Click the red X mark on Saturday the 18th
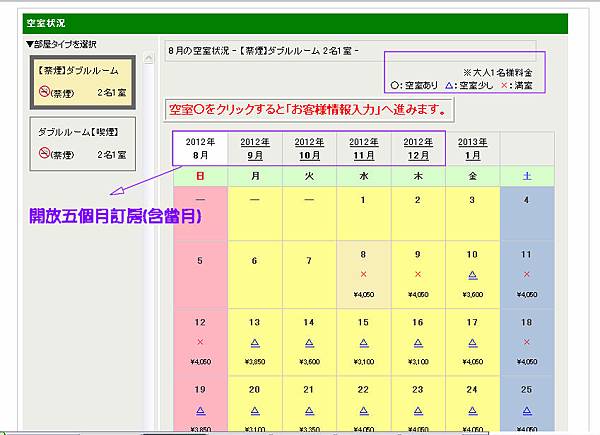The width and height of the screenshot is (600, 435). [527, 342]
